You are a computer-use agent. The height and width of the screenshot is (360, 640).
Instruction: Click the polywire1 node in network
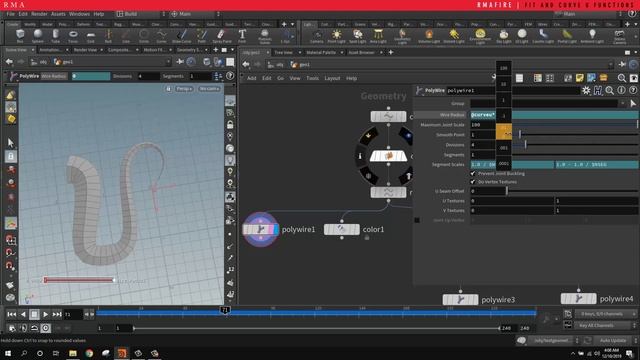coord(261,229)
